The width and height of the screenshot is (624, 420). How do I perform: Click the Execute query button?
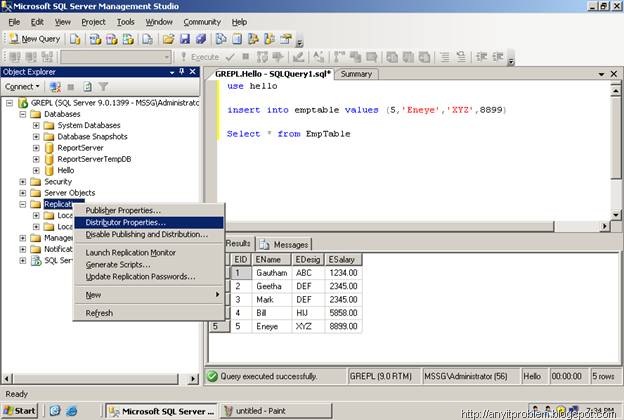[x=200, y=57]
